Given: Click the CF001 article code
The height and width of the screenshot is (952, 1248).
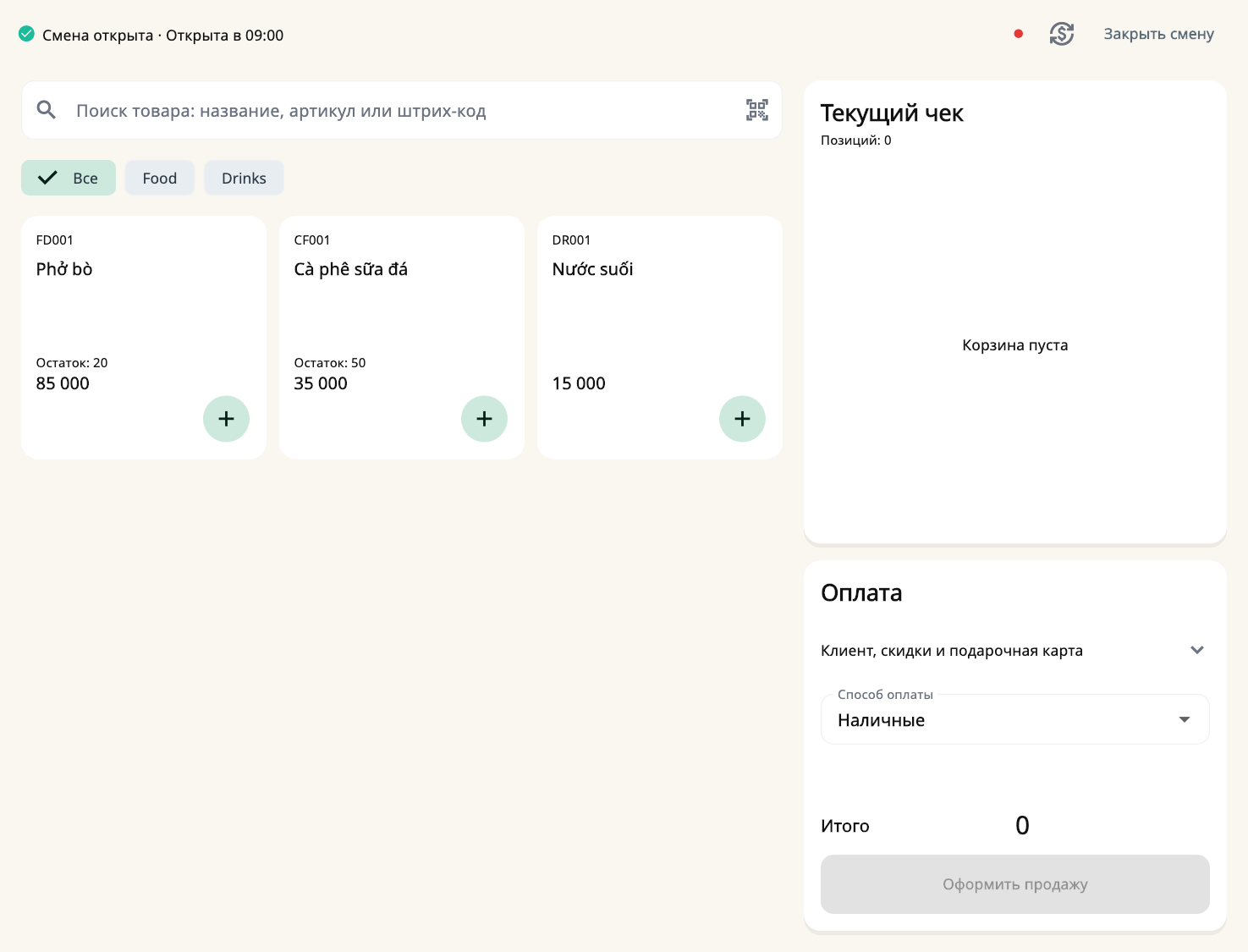Looking at the screenshot, I should (x=312, y=240).
